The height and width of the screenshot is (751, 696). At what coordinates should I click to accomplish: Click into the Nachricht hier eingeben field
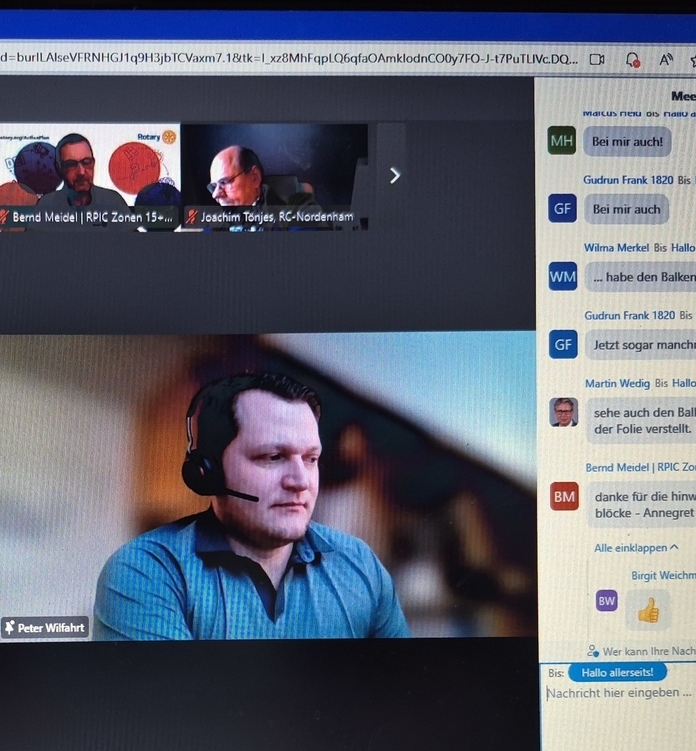tap(618, 693)
